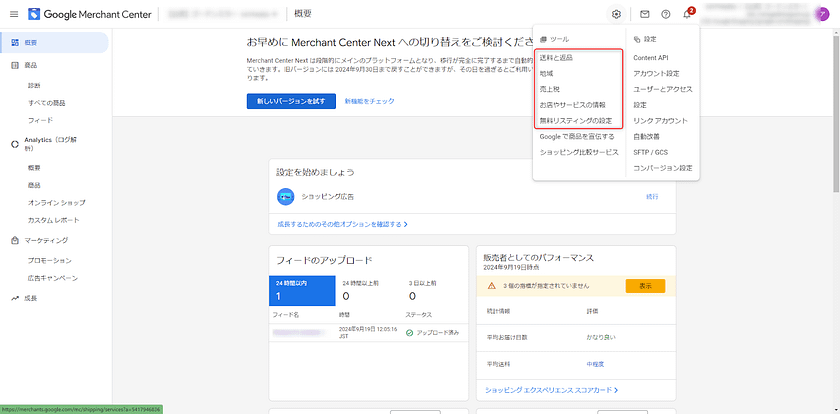Open Content API menu entry
This screenshot has width=840, height=414.
pos(650,58)
